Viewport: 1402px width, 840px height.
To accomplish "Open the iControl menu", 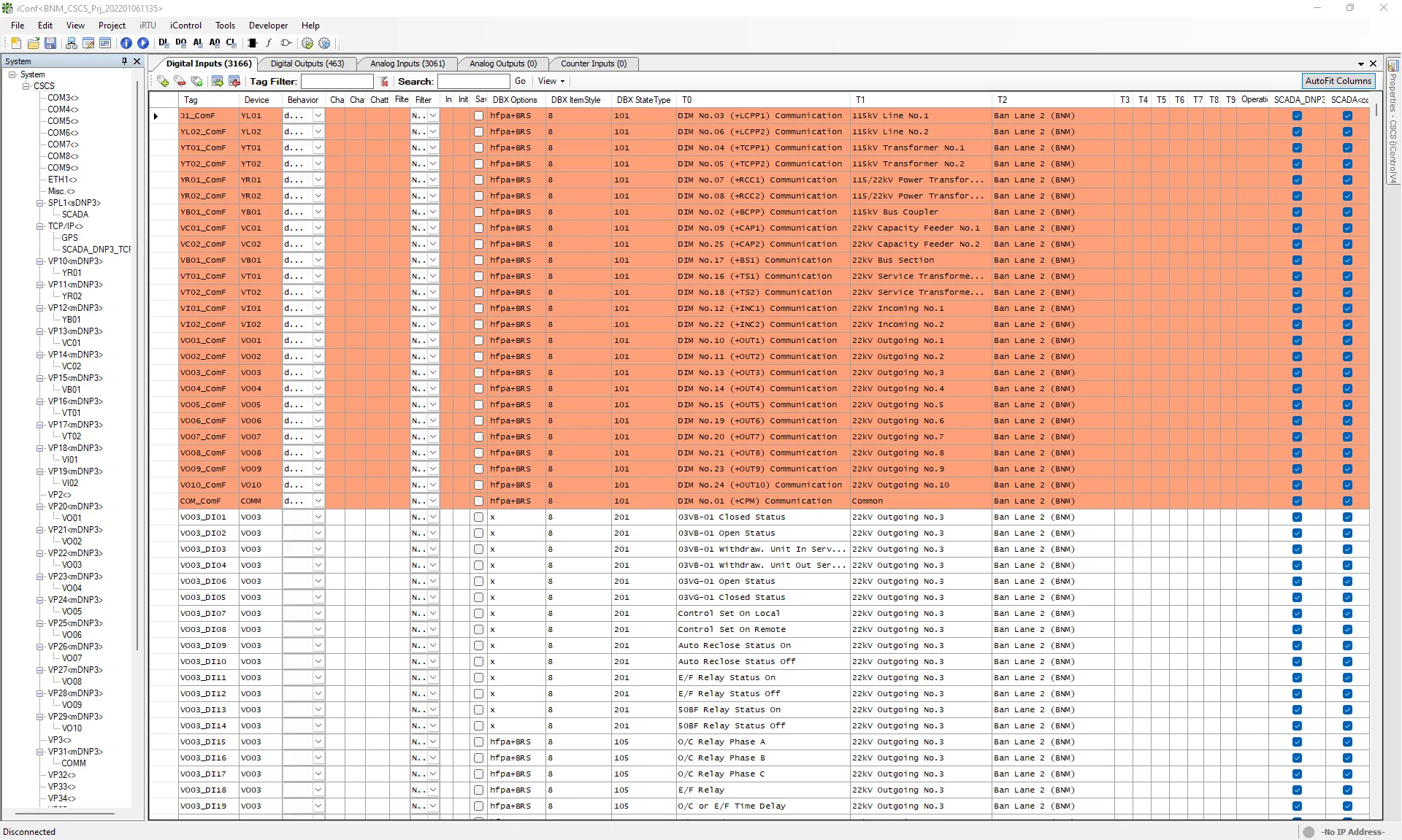I will [x=185, y=25].
